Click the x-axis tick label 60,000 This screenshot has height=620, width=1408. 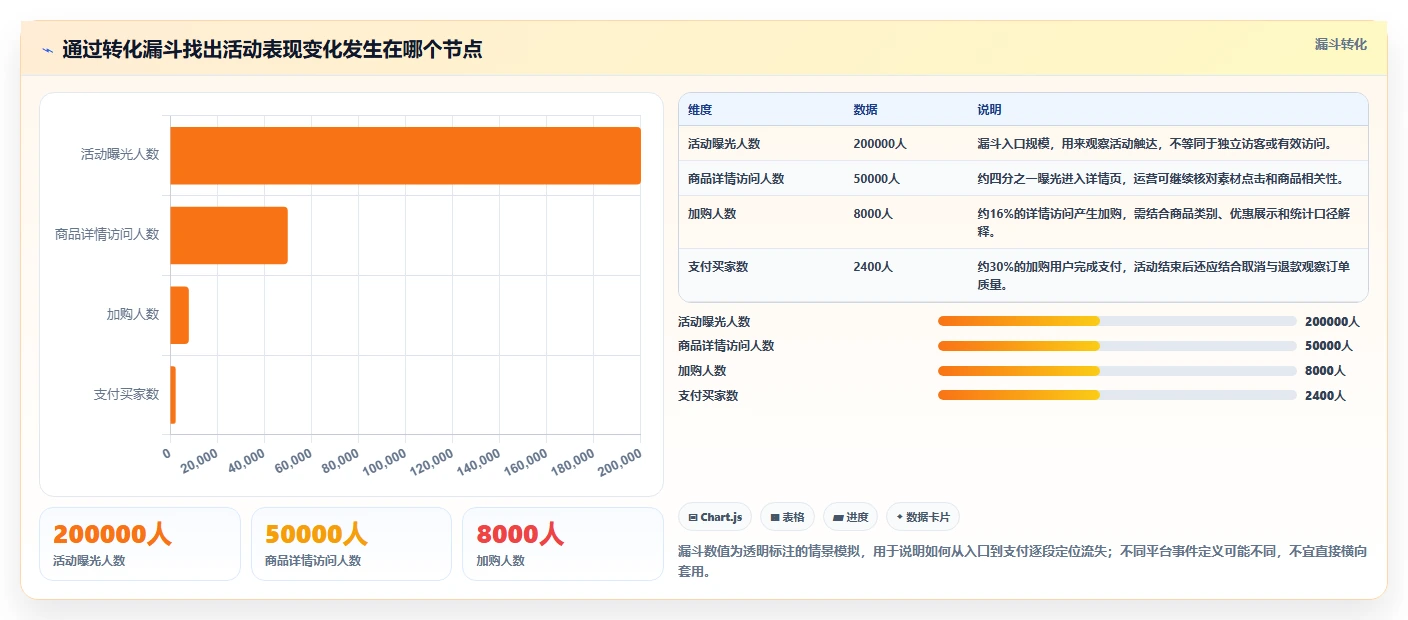294,462
